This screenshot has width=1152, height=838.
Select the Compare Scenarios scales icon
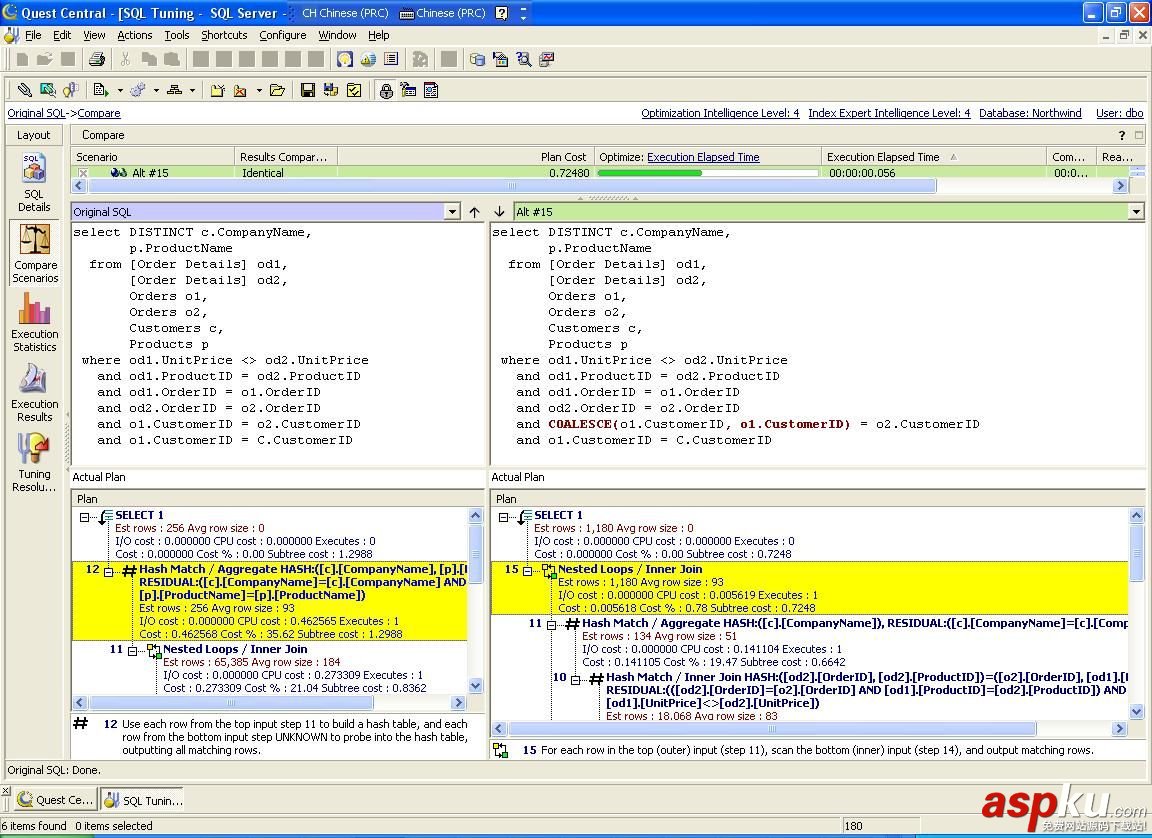(x=35, y=241)
